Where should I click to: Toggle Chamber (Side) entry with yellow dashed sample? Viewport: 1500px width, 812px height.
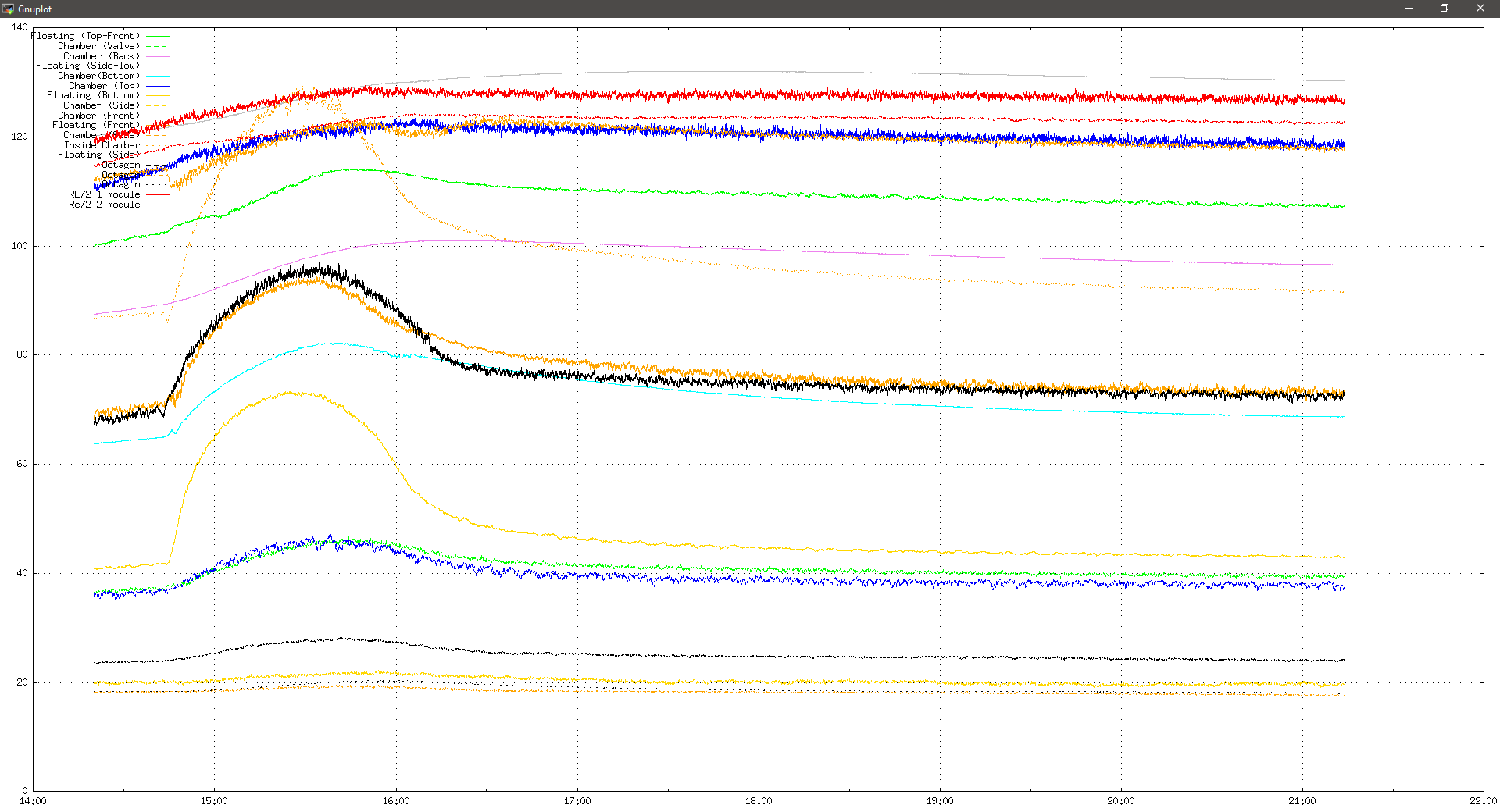116,105
